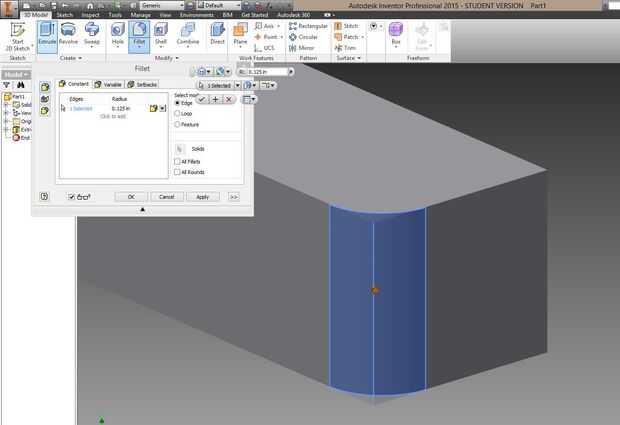Select the Sweep tool

[91, 34]
